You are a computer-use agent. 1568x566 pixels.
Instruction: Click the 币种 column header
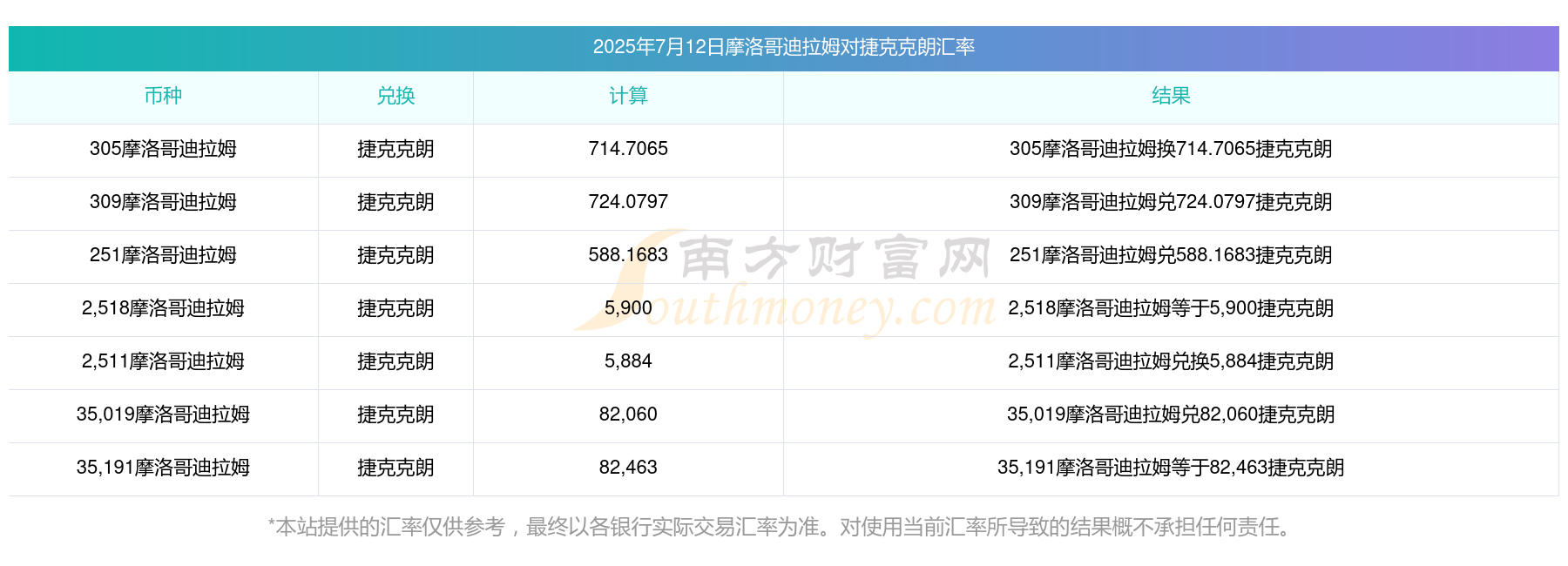tap(163, 96)
